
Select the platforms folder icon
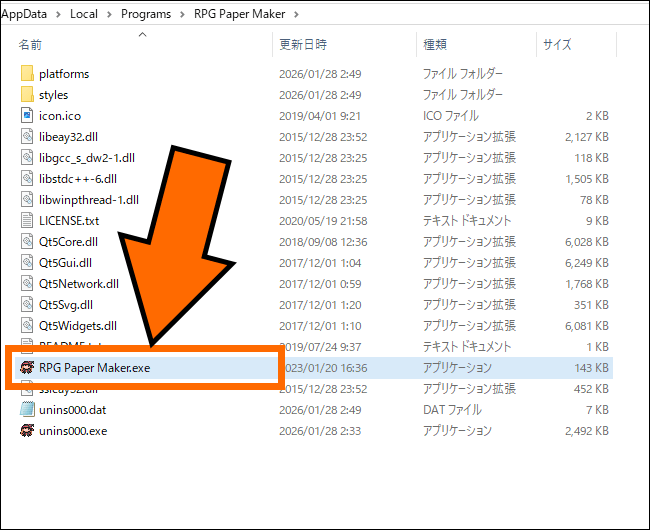pos(27,74)
